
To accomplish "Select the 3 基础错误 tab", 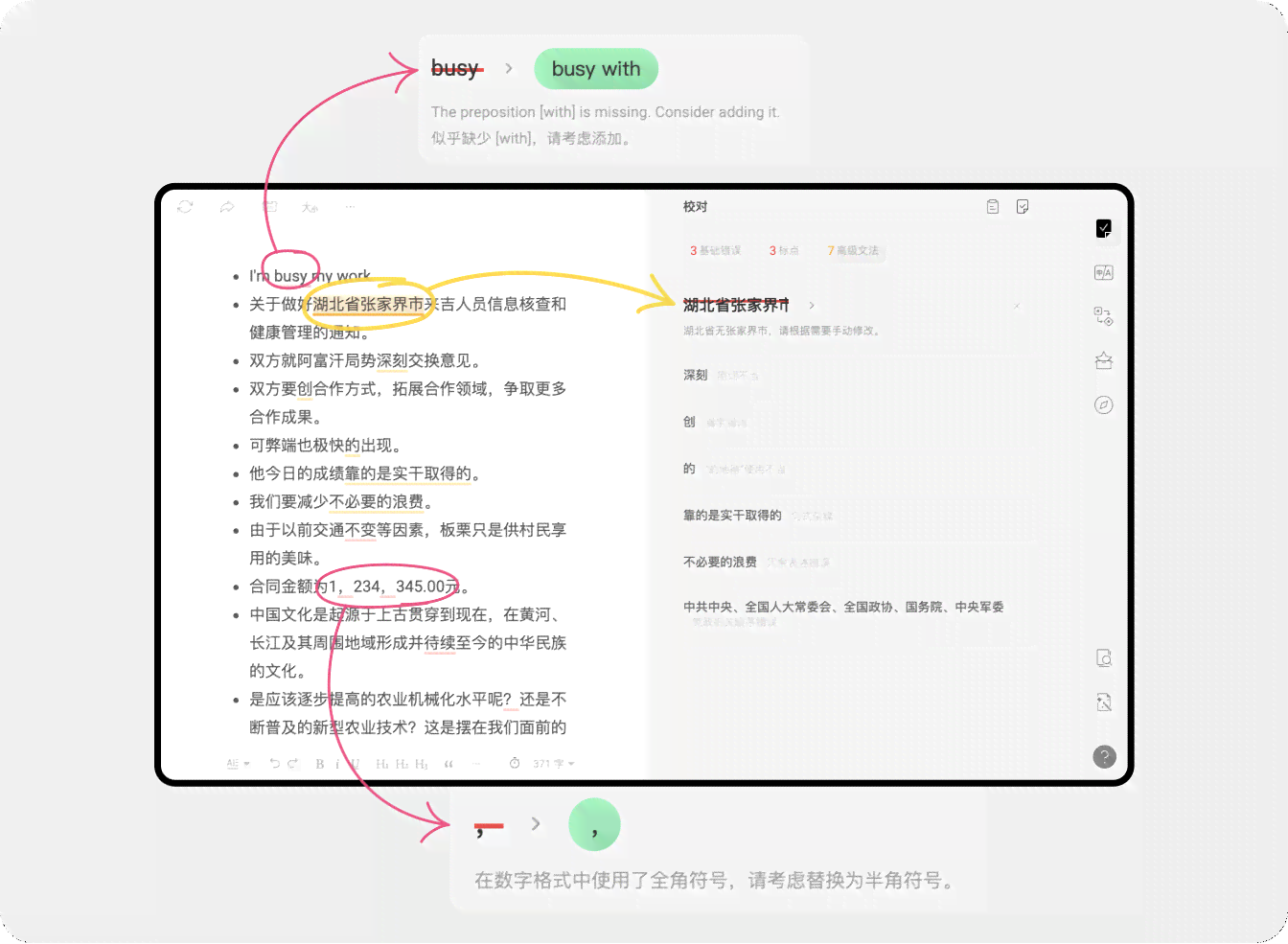I will 715,251.
